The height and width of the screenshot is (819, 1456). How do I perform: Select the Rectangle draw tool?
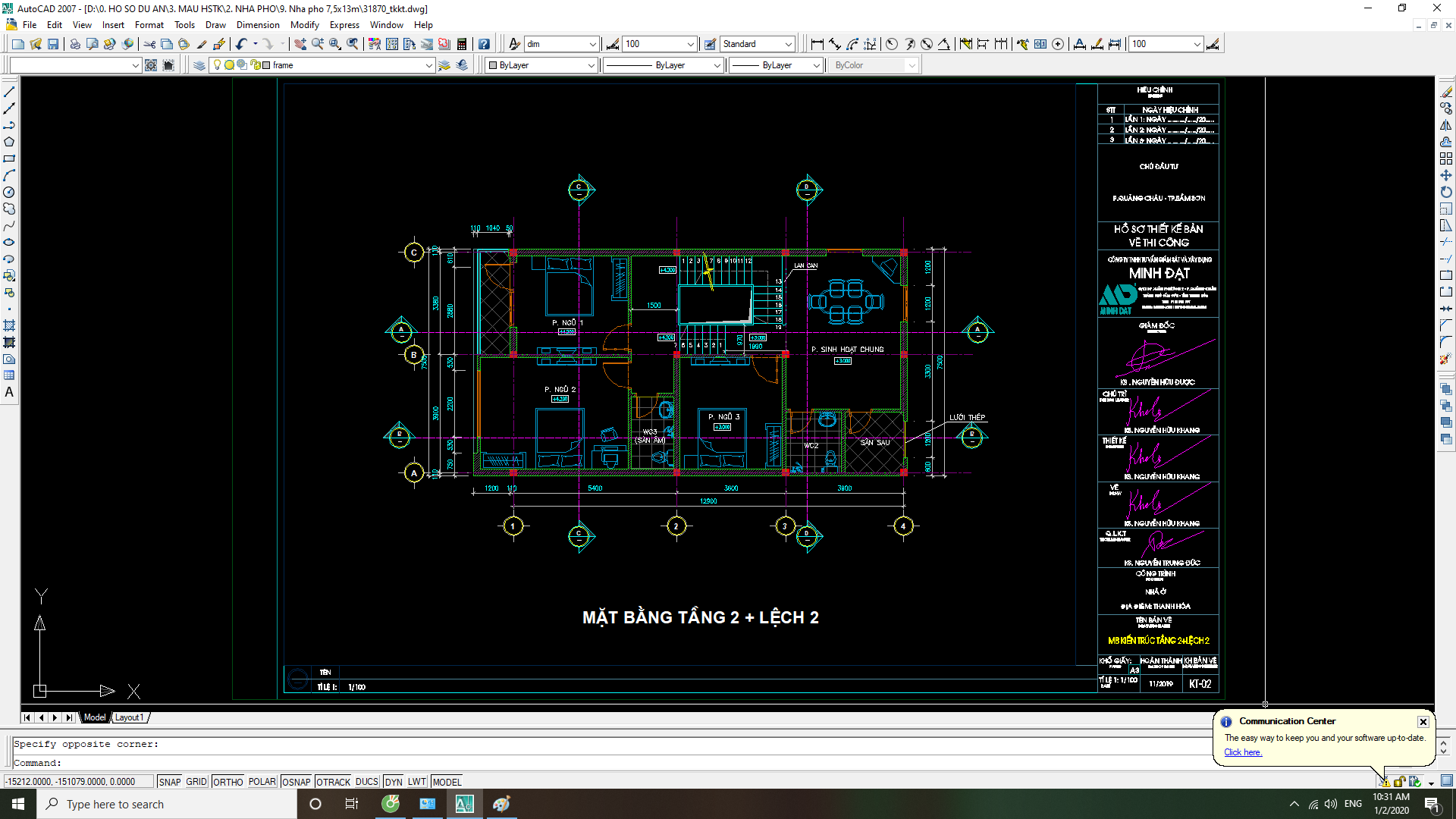pos(9,158)
